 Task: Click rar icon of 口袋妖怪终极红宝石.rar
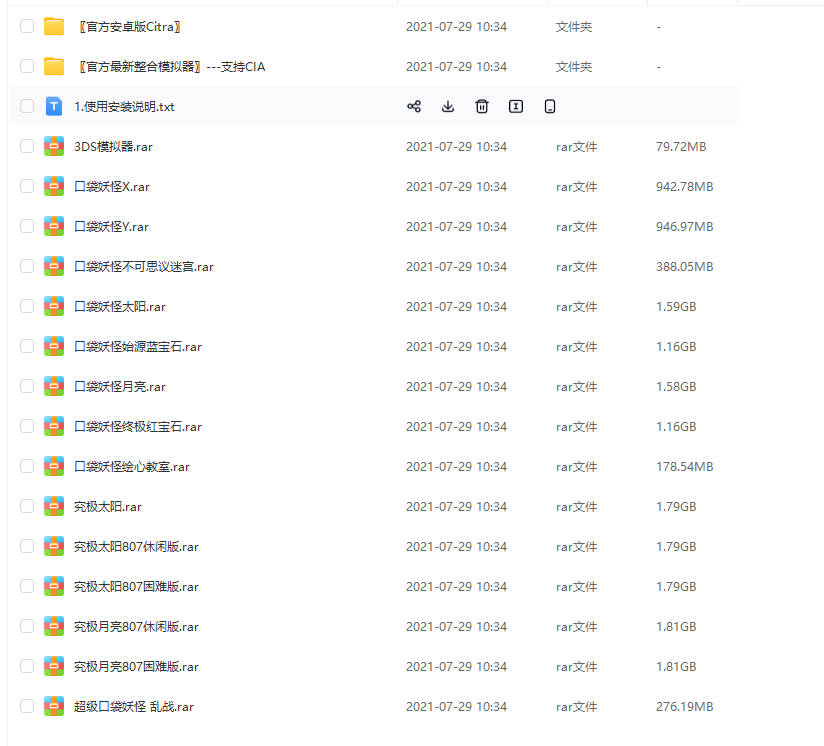pos(54,426)
